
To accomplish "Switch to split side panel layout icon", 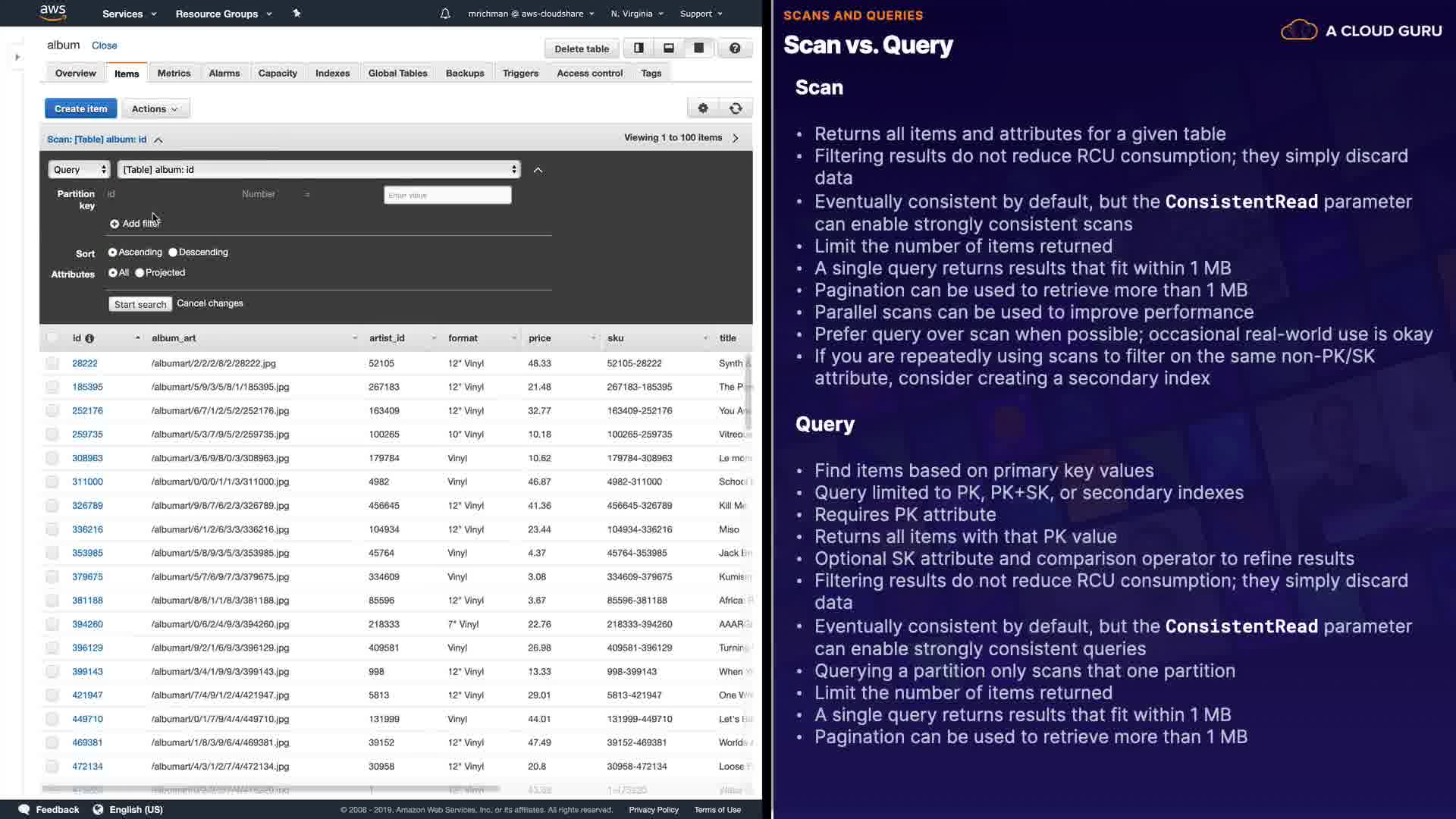I will click(x=639, y=49).
